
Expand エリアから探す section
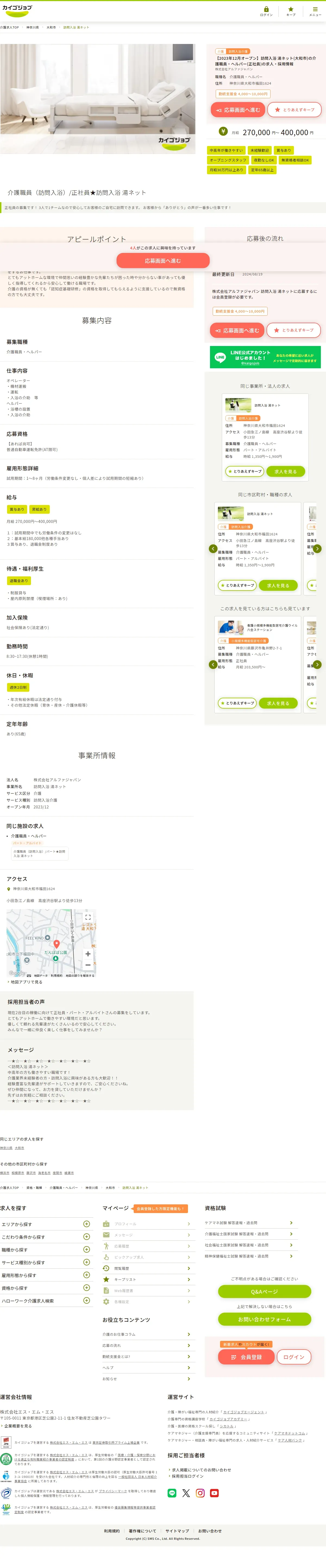tap(46, 1224)
